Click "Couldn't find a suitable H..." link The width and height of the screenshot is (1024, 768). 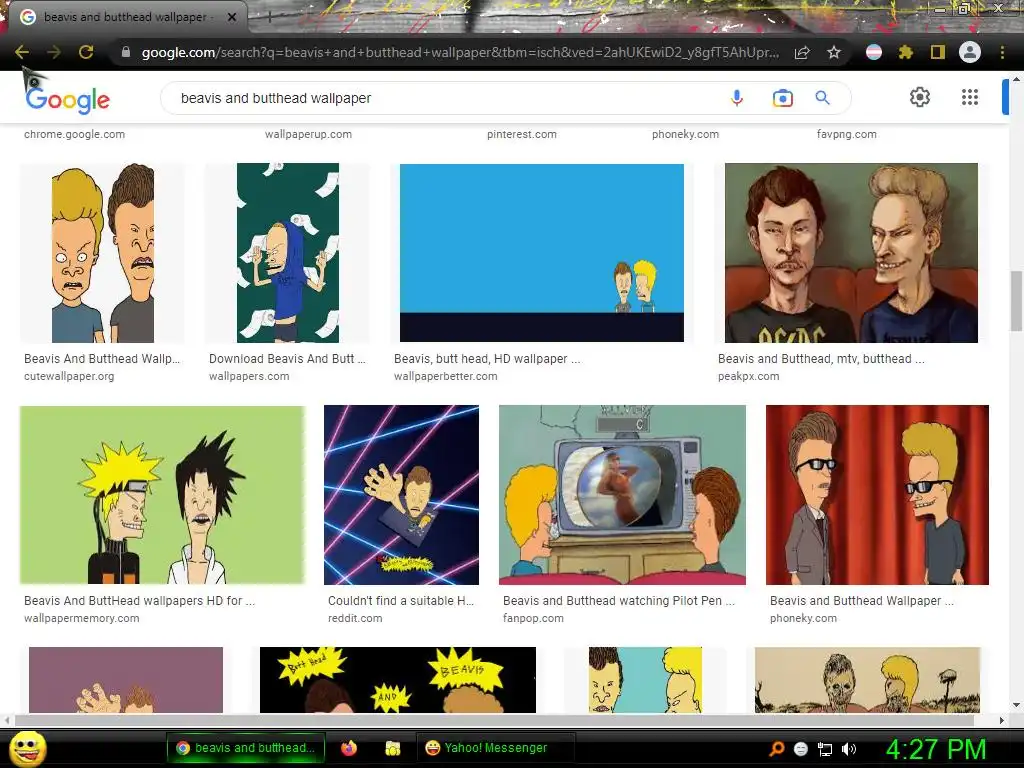tap(401, 600)
